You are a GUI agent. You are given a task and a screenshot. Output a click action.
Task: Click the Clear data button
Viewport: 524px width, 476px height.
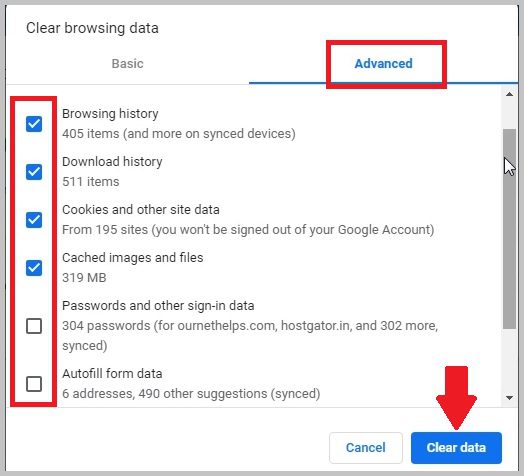coord(456,448)
